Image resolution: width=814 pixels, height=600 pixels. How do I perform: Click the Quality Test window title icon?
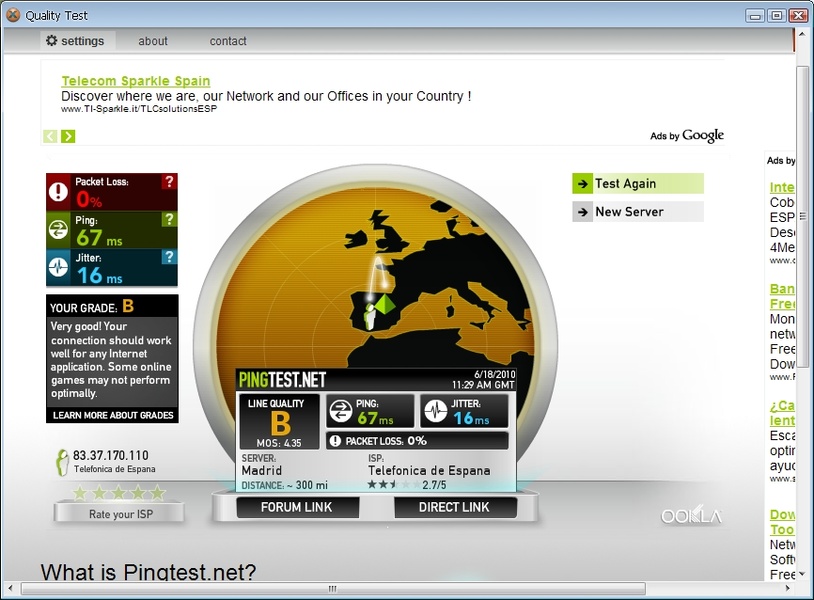(x=13, y=15)
